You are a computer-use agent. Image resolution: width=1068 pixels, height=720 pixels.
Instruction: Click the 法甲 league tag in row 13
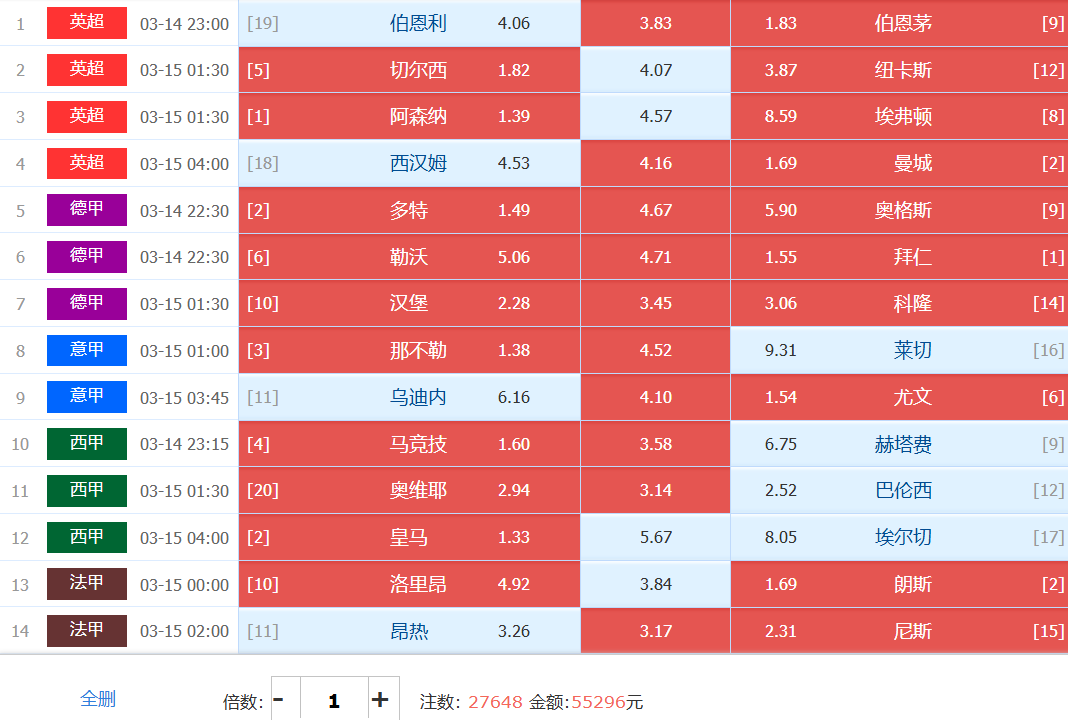[x=87, y=584]
